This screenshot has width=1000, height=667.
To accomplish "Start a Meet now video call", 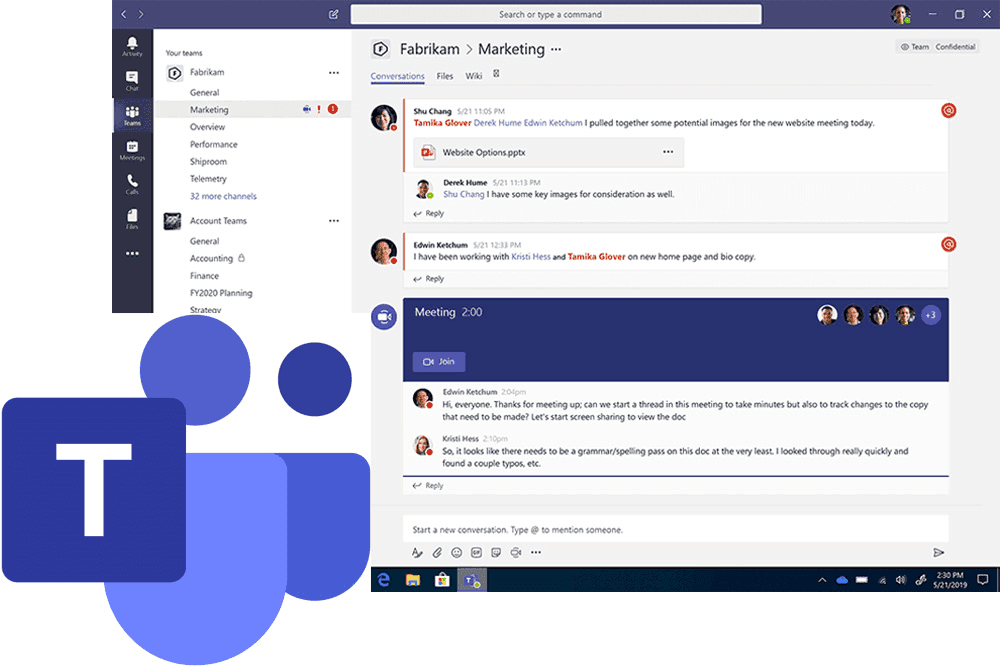I will click(x=516, y=552).
